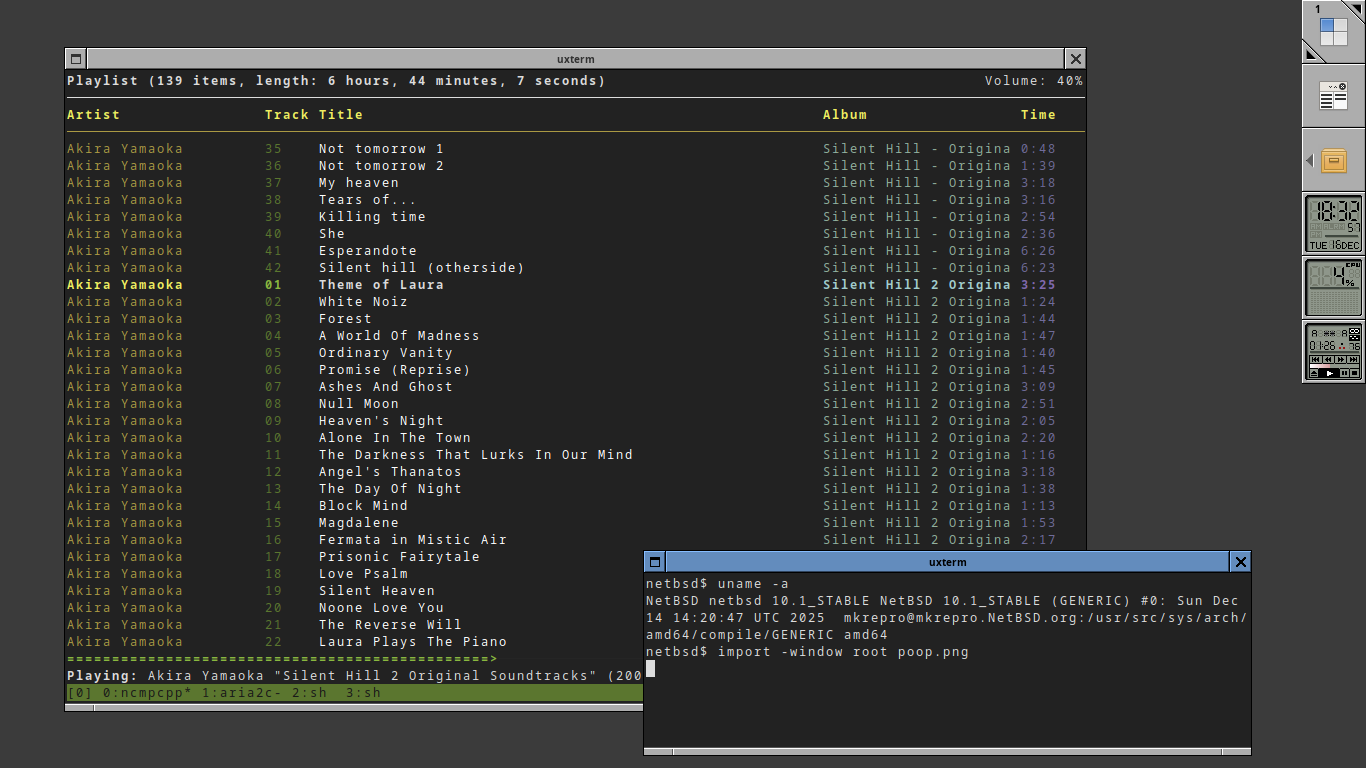Click the CPU load monitor dockapp
The width and height of the screenshot is (1366, 768).
[1334, 288]
